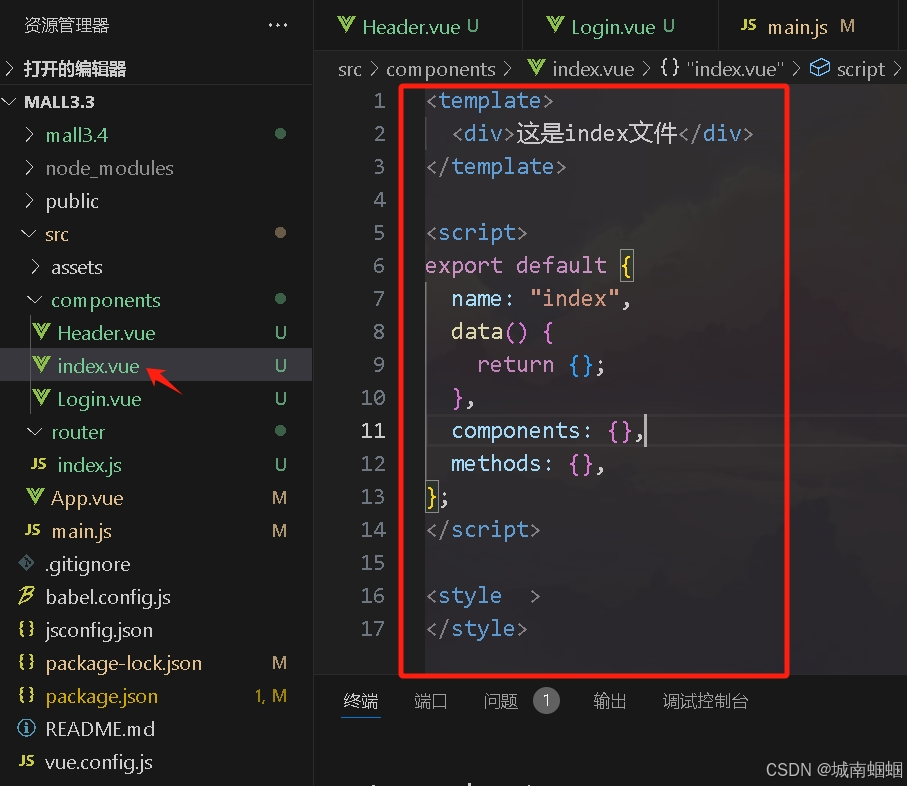907x786 pixels.
Task: Click the components breadcrumb segment
Action: tap(441, 69)
